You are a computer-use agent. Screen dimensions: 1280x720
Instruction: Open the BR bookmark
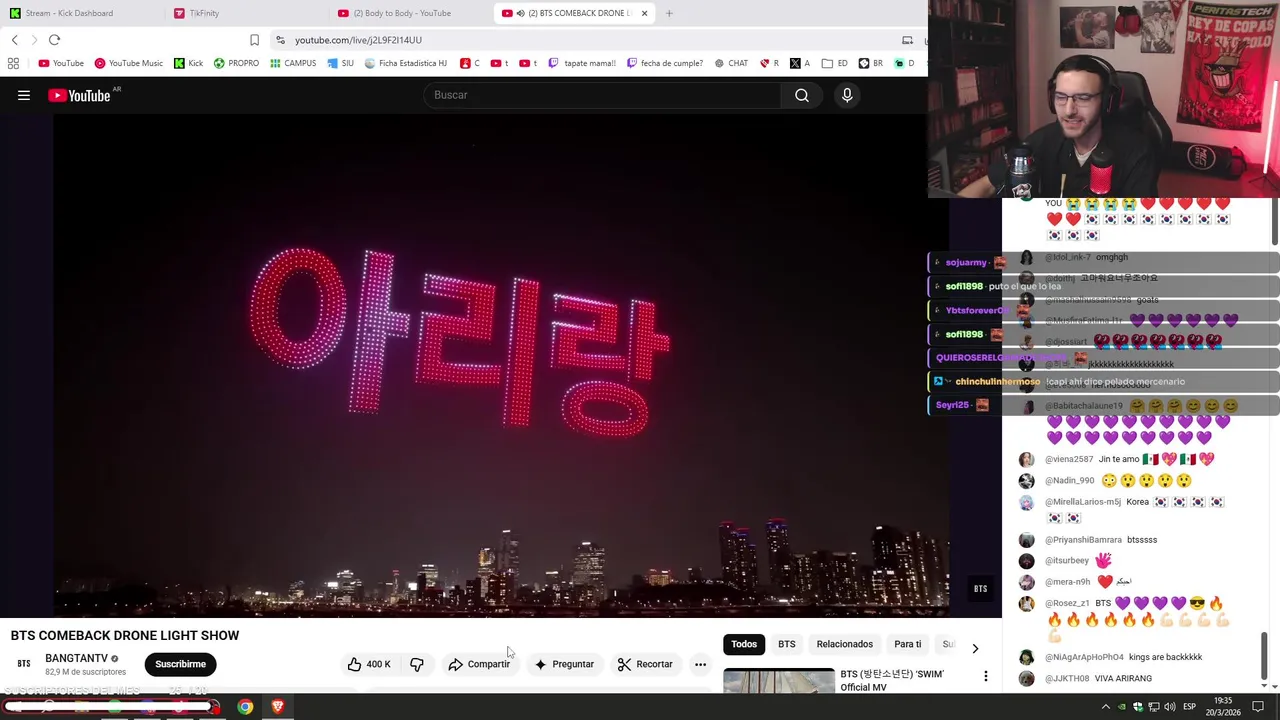[x=871, y=63]
